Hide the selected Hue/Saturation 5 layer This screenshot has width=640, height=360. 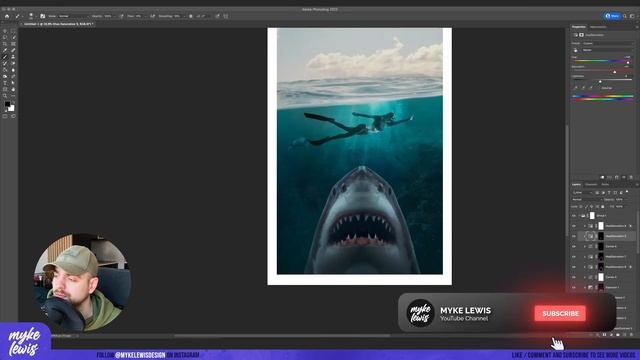coord(573,236)
